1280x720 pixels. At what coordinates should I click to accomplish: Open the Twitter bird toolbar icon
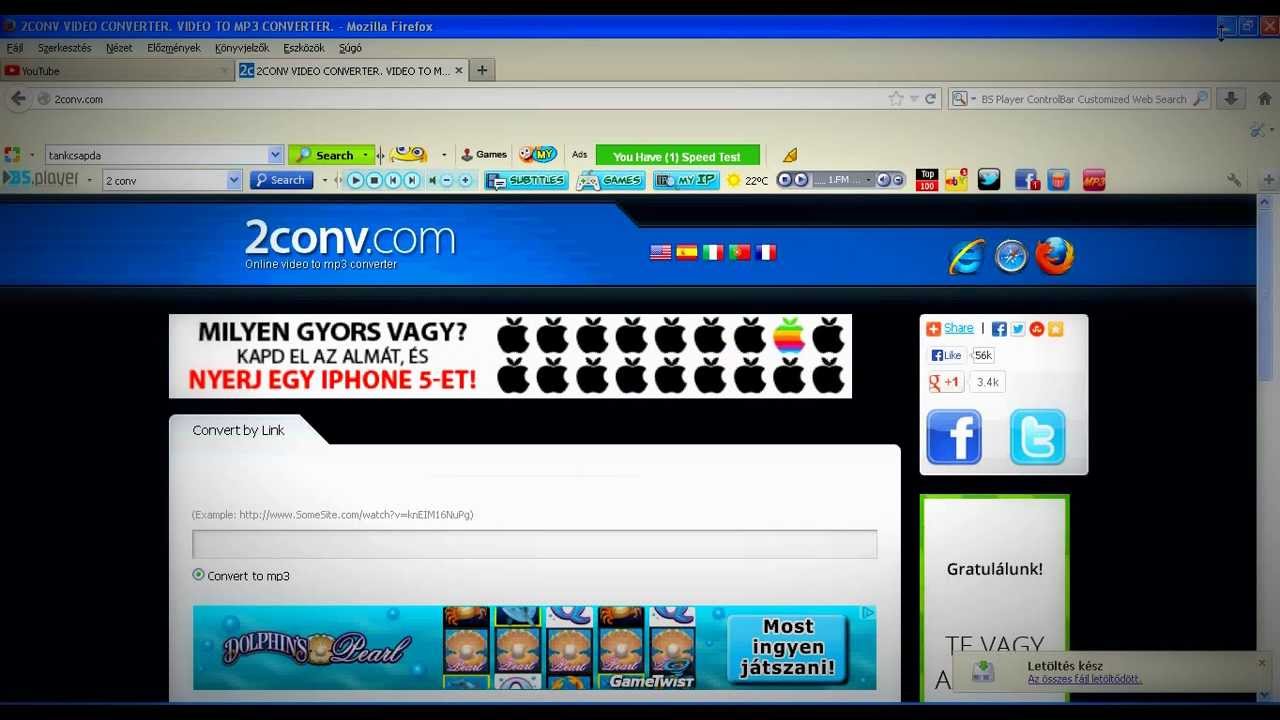tap(989, 180)
